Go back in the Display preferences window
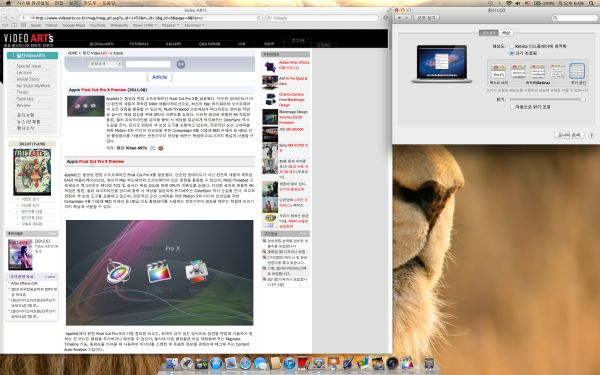 pos(399,18)
